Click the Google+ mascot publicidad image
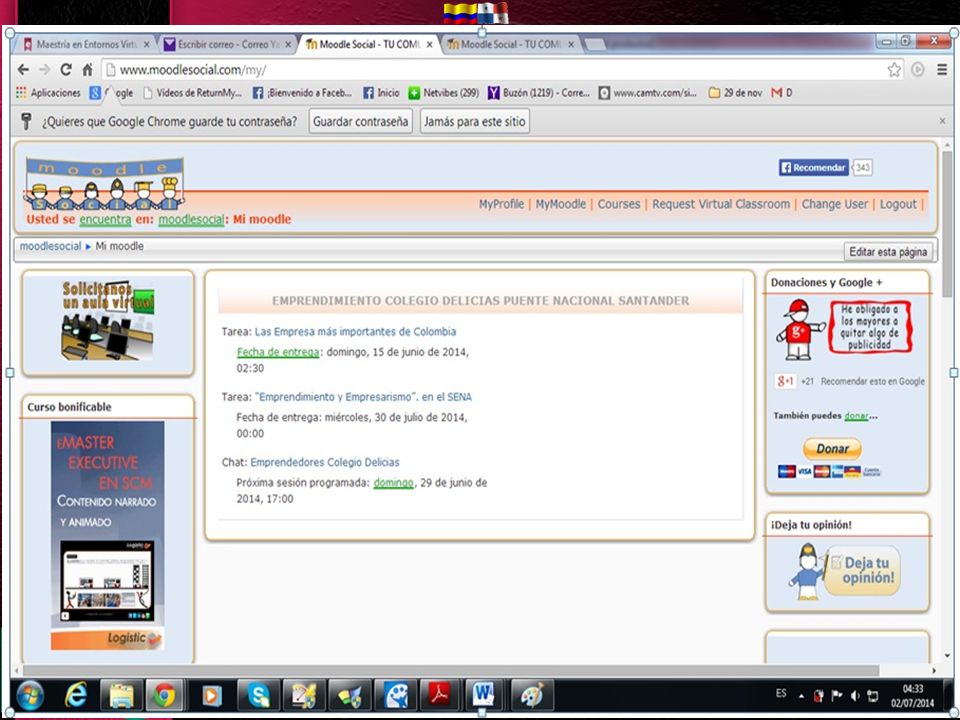 (x=845, y=329)
